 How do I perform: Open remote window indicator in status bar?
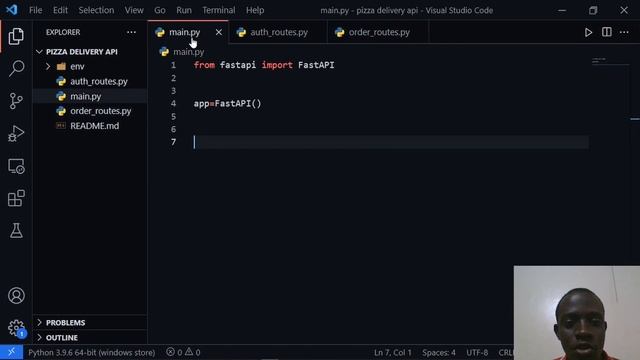pos(11,352)
